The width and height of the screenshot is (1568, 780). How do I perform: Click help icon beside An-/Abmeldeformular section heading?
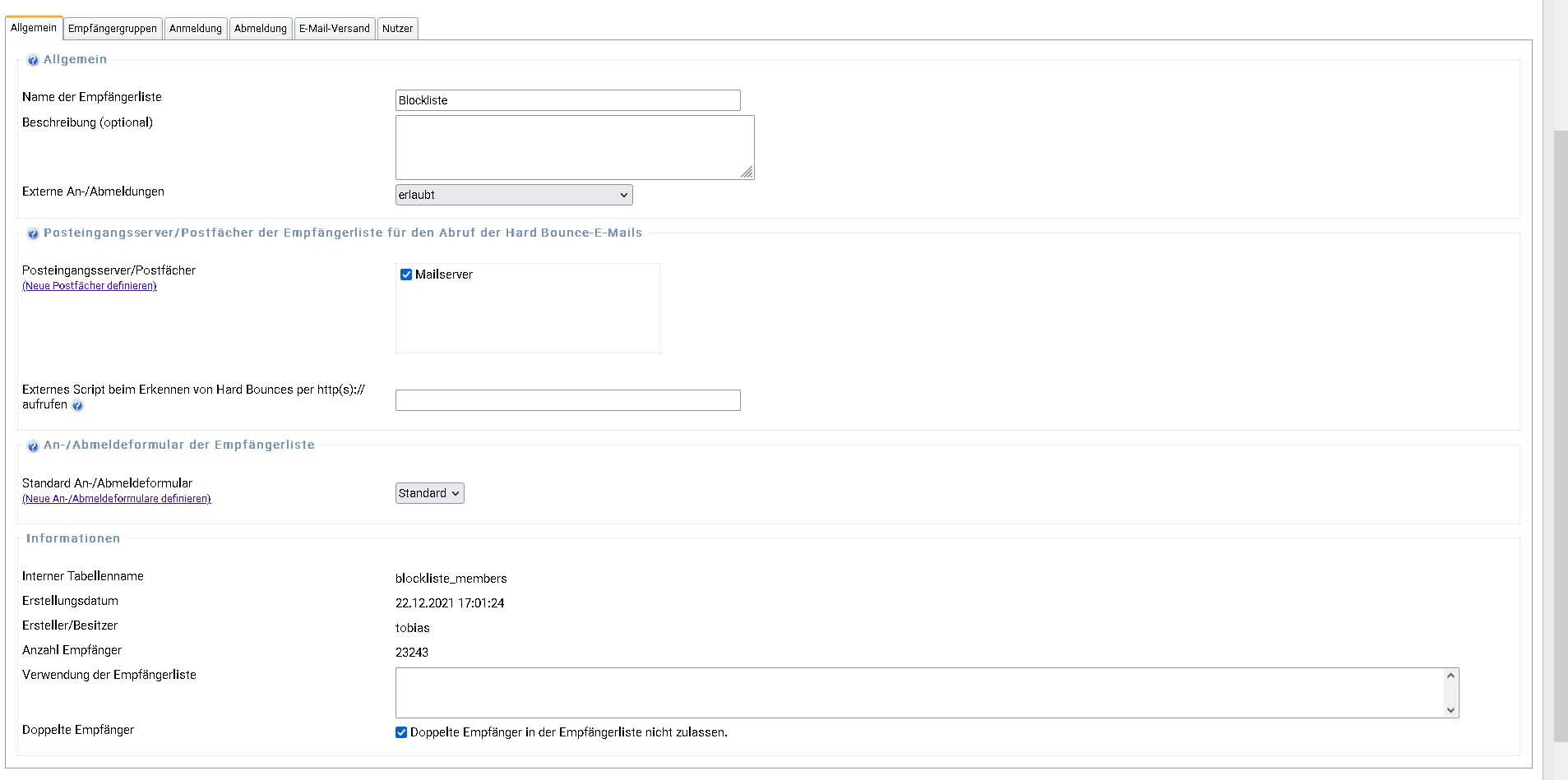point(33,446)
